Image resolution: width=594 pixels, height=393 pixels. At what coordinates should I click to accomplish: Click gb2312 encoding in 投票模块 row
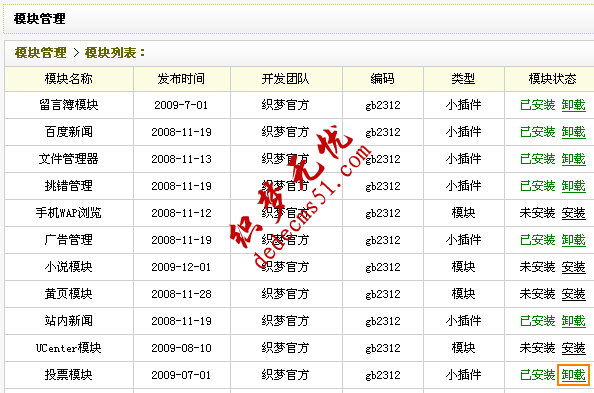tap(383, 375)
